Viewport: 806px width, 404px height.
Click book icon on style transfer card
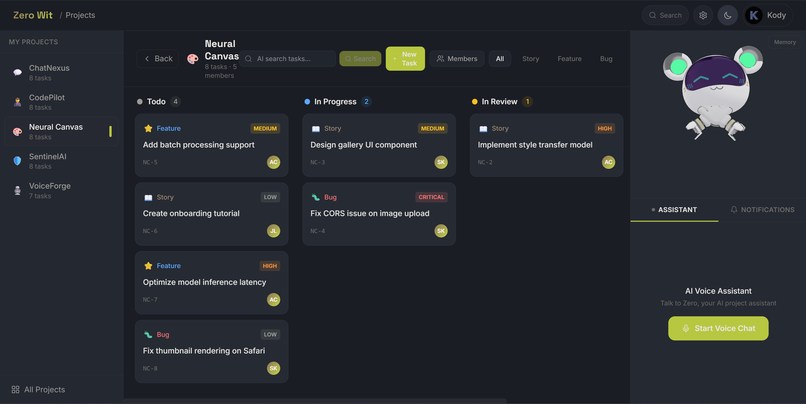(483, 128)
